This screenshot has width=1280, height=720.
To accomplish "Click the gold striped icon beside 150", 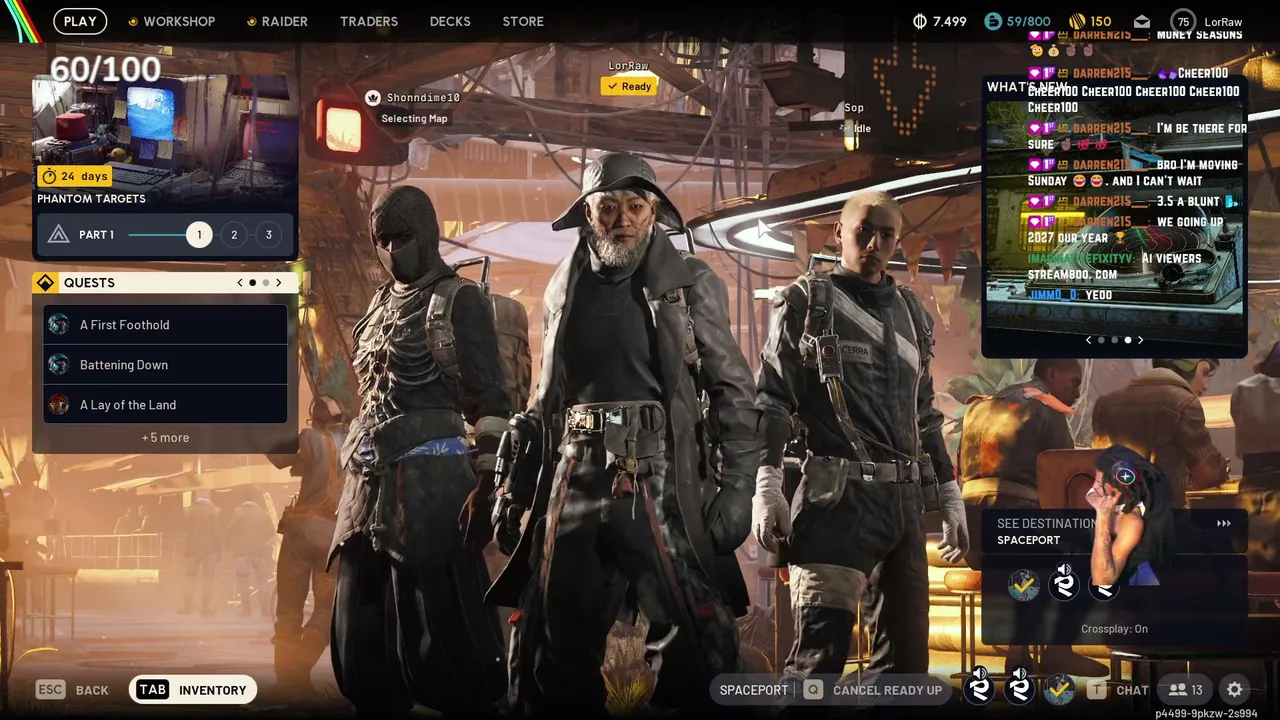I will (x=1077, y=21).
